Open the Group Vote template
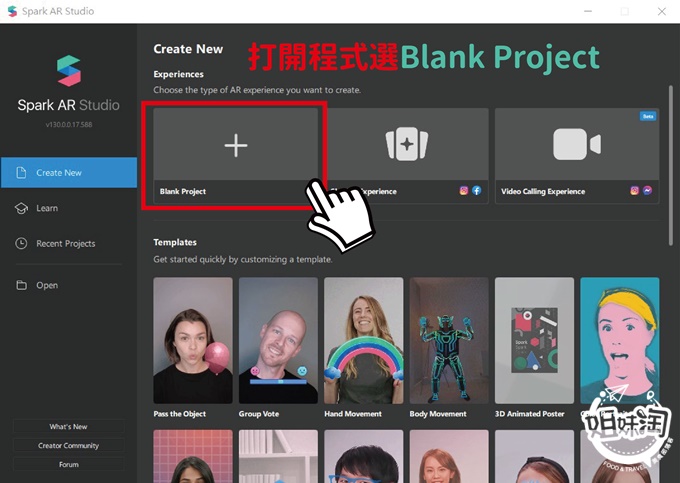 click(x=278, y=341)
